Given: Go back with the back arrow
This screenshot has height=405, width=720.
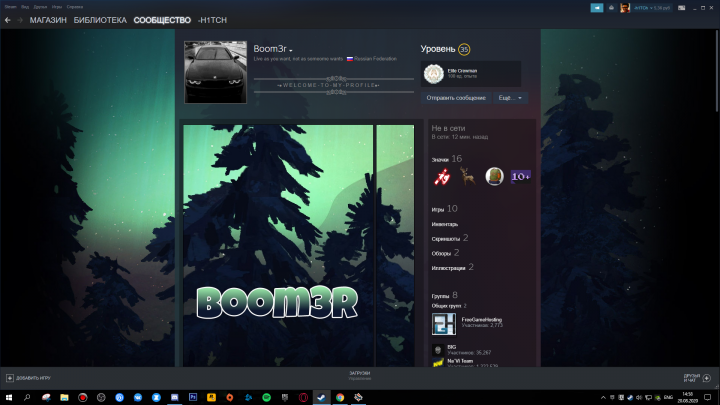Looking at the screenshot, I should tap(7, 20).
